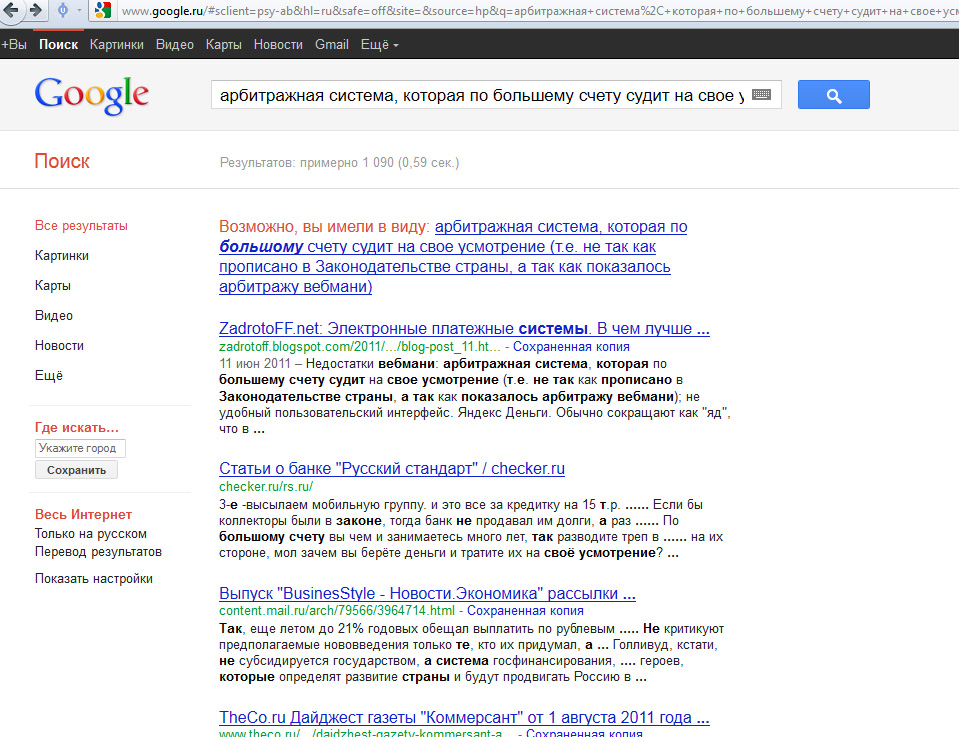Select Только на русском filter
Image resolution: width=959 pixels, height=737 pixels.
tap(91, 534)
